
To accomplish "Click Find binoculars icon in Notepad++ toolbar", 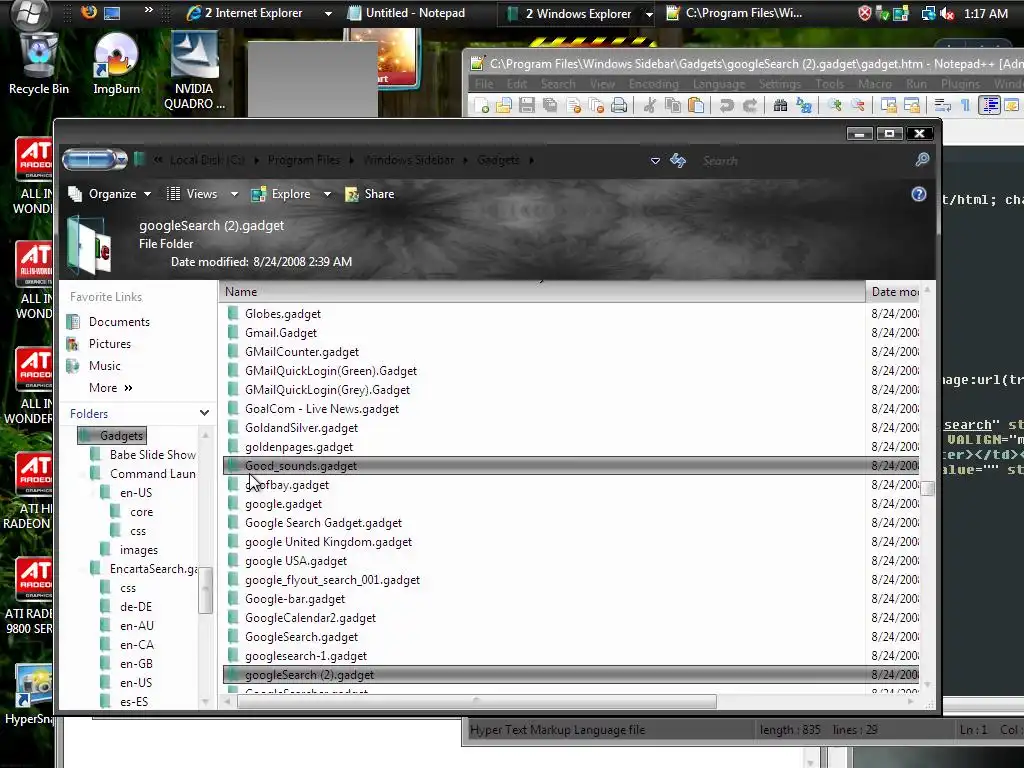I will tap(780, 105).
